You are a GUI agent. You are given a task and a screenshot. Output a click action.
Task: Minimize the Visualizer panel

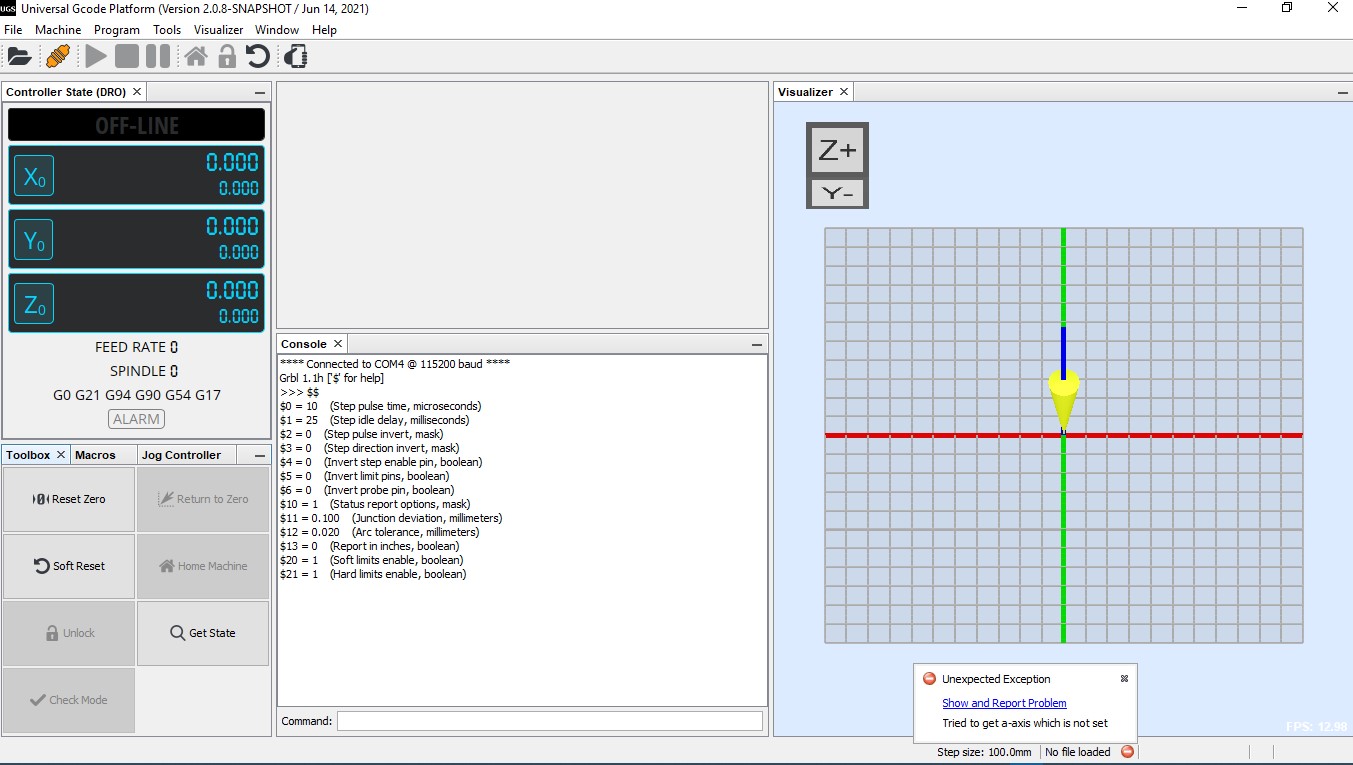1343,92
